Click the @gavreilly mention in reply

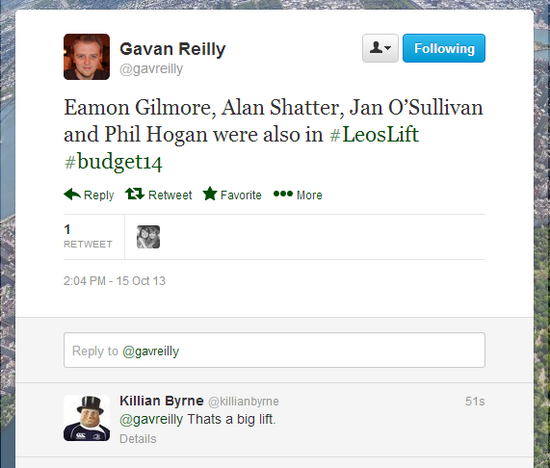(151, 420)
